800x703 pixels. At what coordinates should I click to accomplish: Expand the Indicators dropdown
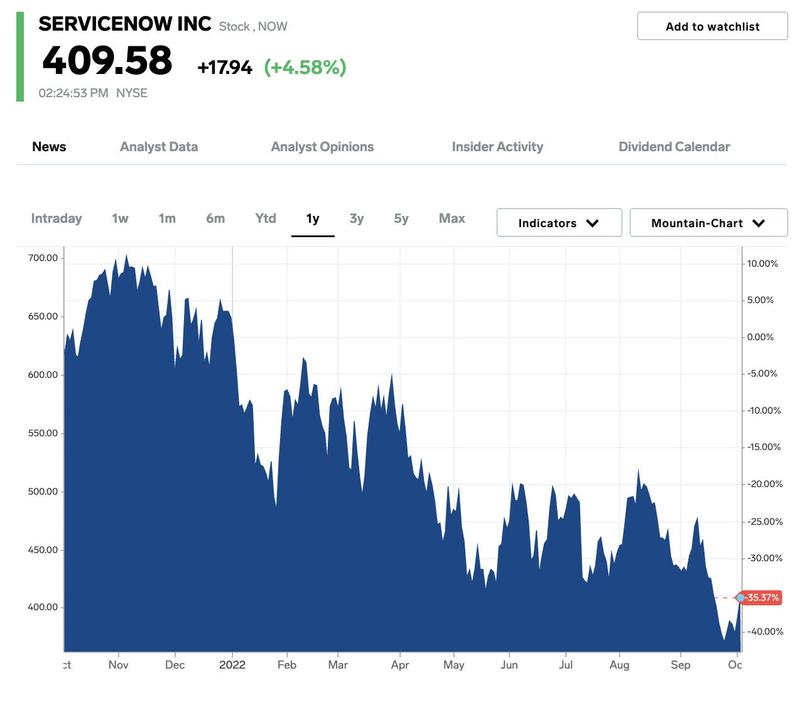[559, 222]
